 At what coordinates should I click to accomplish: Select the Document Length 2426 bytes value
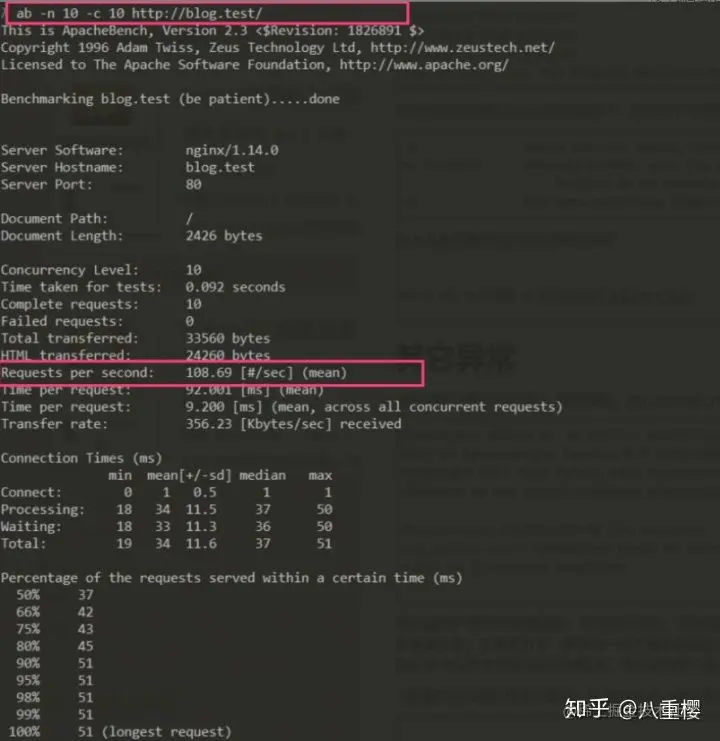224,236
